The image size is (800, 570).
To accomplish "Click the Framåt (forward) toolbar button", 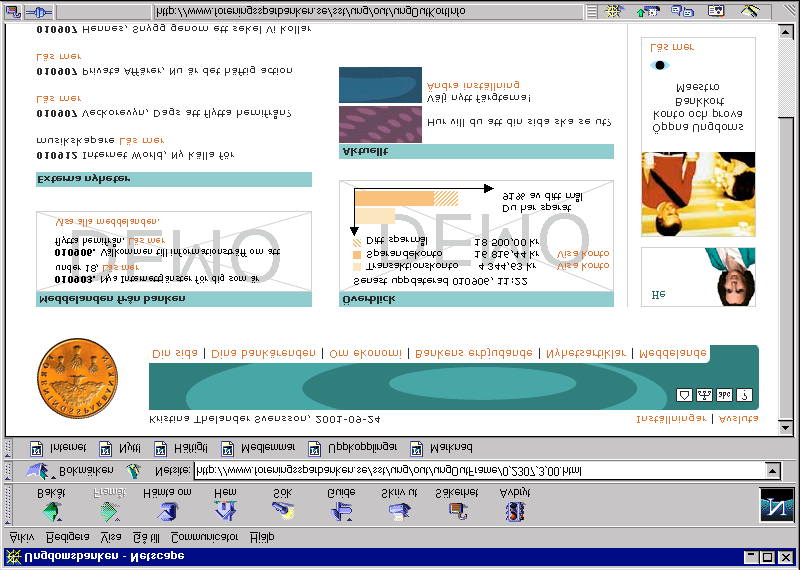I will [x=110, y=504].
